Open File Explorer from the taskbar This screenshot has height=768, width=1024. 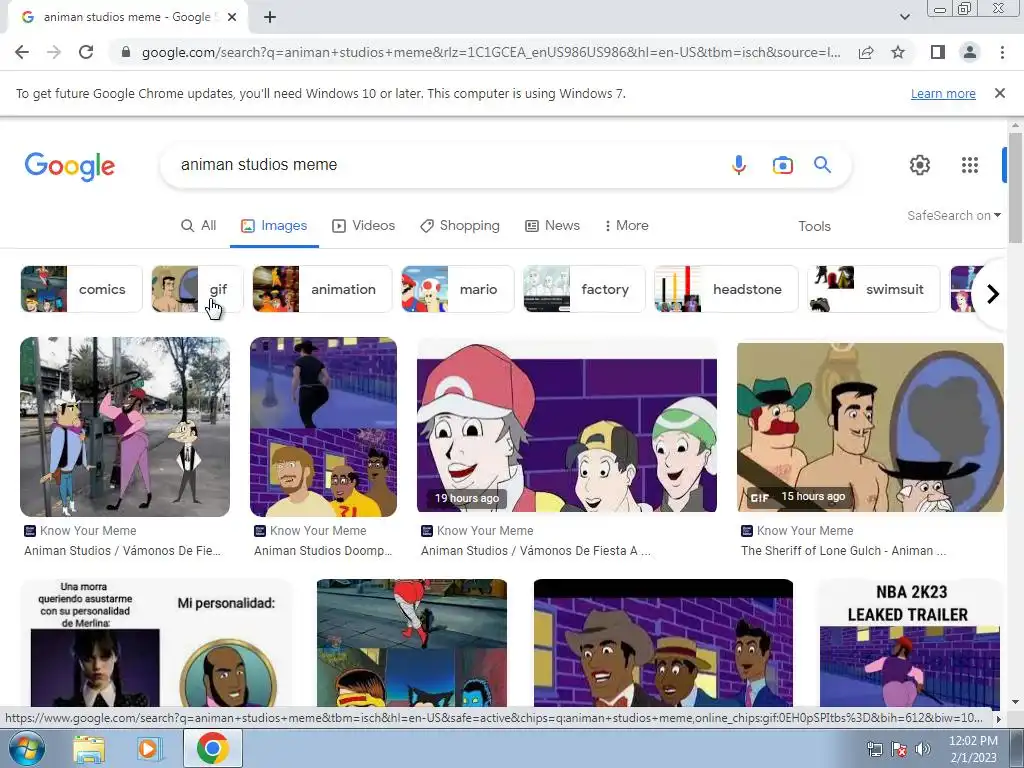(x=89, y=748)
